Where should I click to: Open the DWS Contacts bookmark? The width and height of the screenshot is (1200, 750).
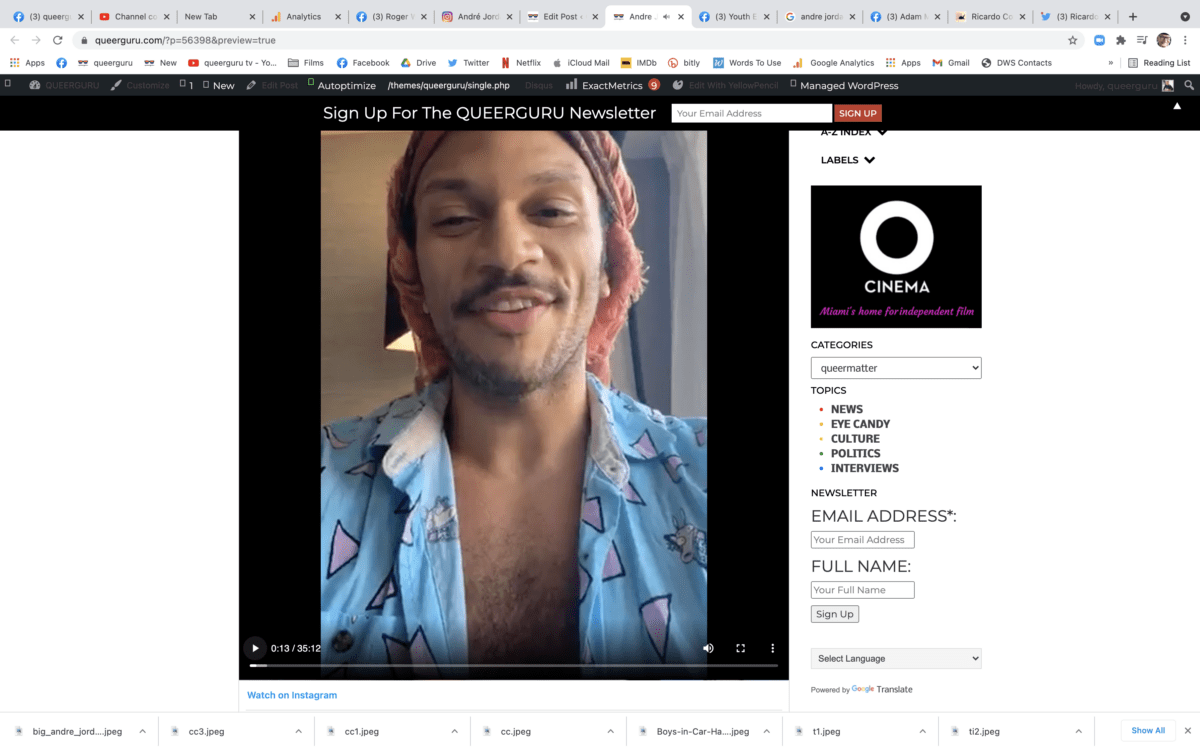(1016, 63)
